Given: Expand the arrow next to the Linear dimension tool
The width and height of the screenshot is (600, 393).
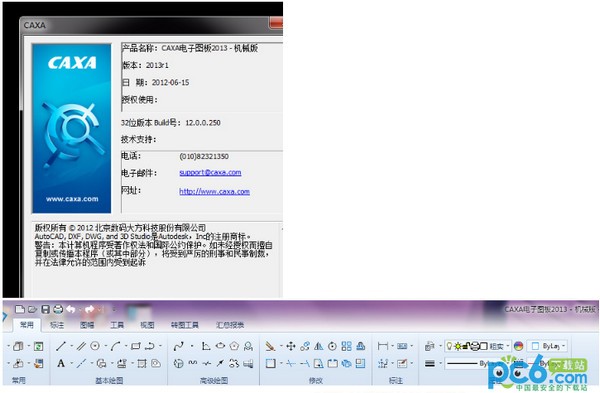Looking at the screenshot, I should pos(393,346).
